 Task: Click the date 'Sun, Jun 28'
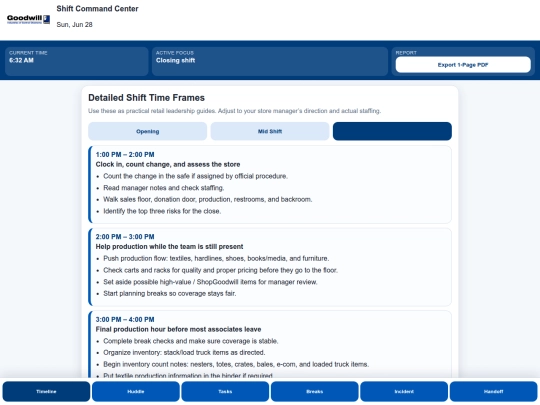(74, 25)
